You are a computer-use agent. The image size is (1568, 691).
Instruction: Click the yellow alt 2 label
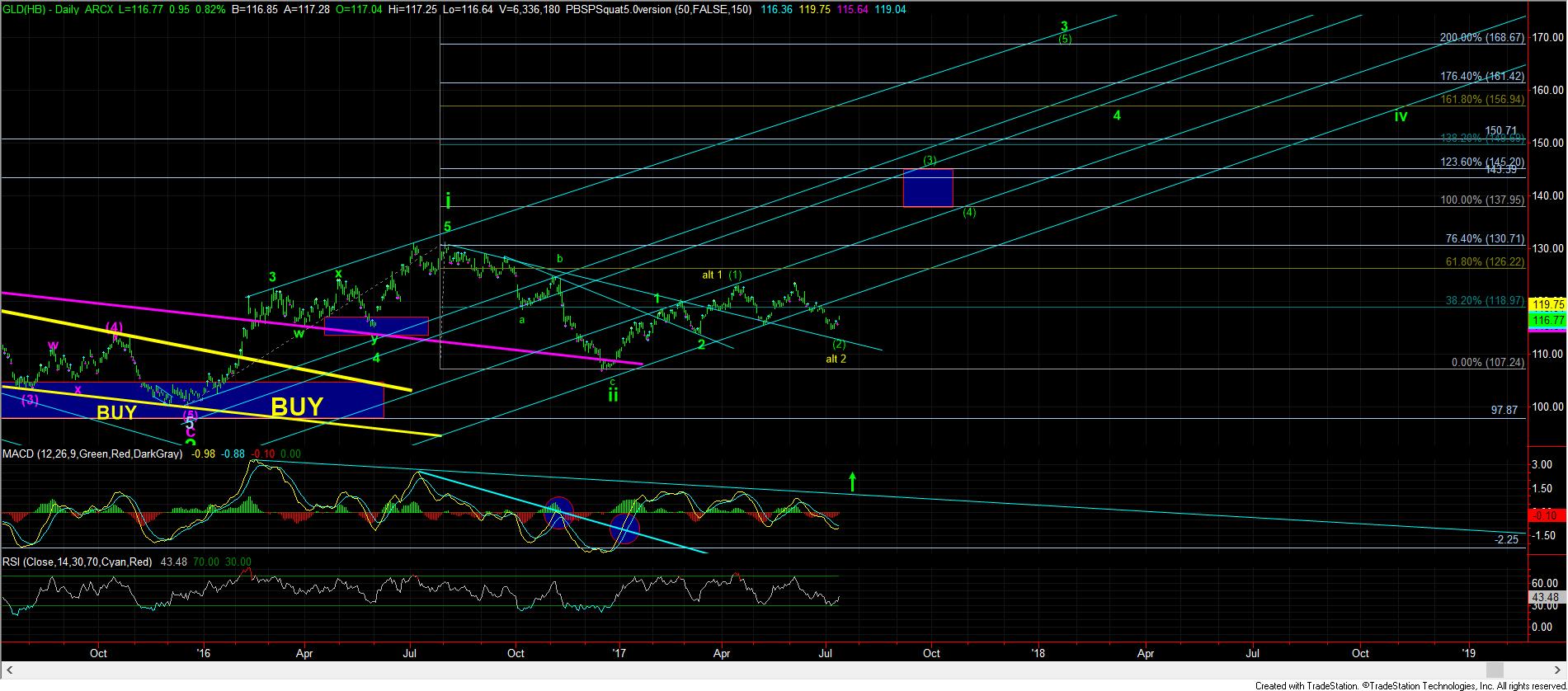coord(836,359)
